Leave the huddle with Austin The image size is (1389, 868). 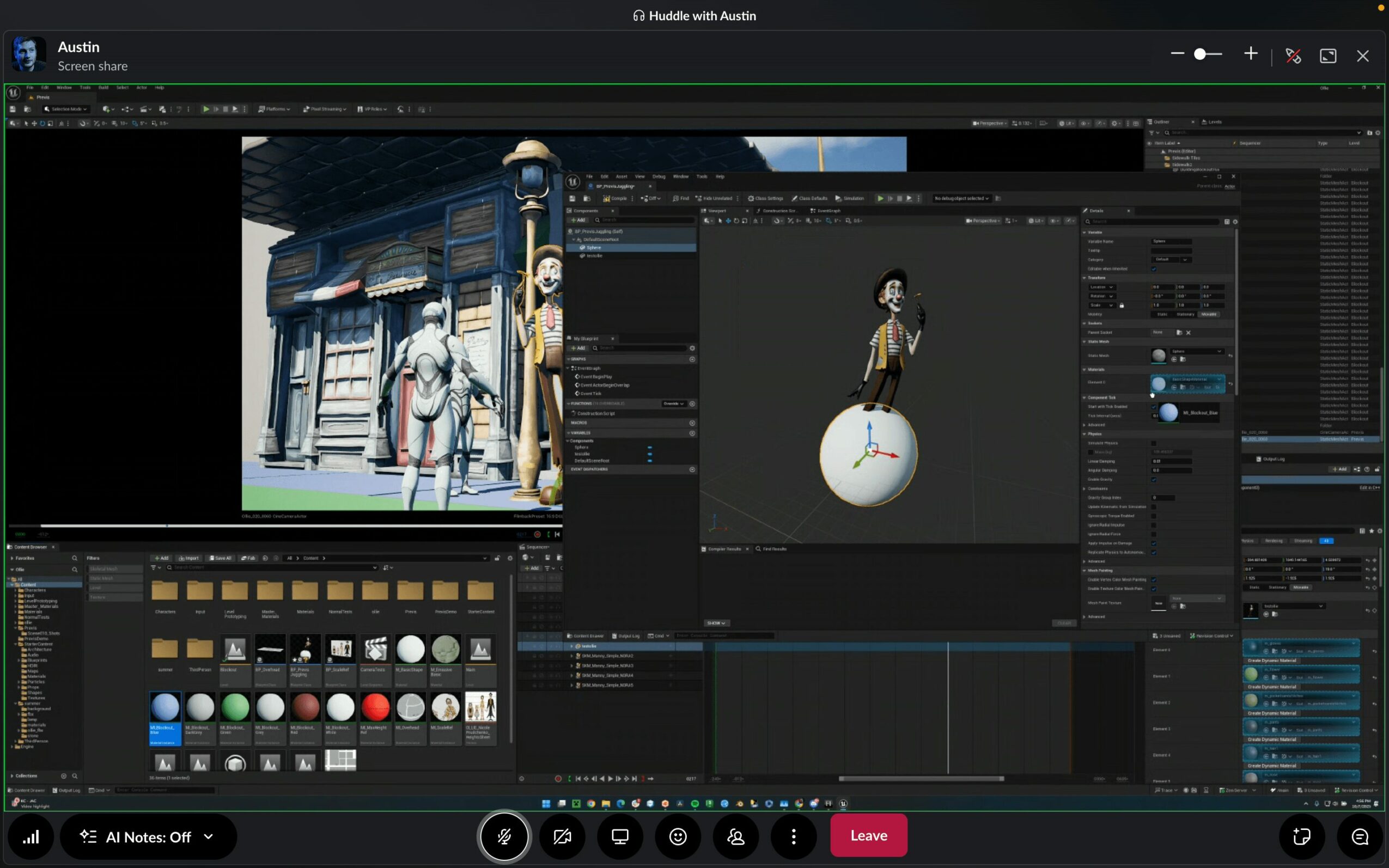click(x=868, y=835)
